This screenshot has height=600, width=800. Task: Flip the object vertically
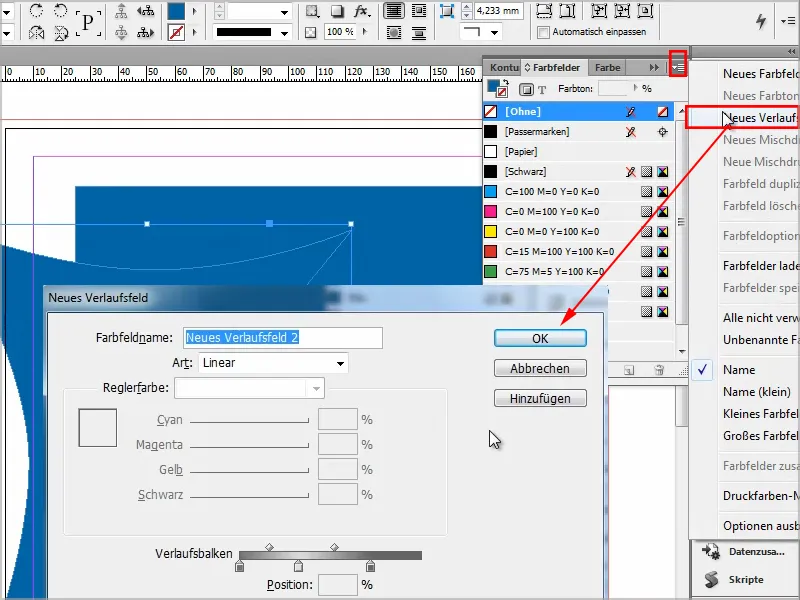pos(61,33)
